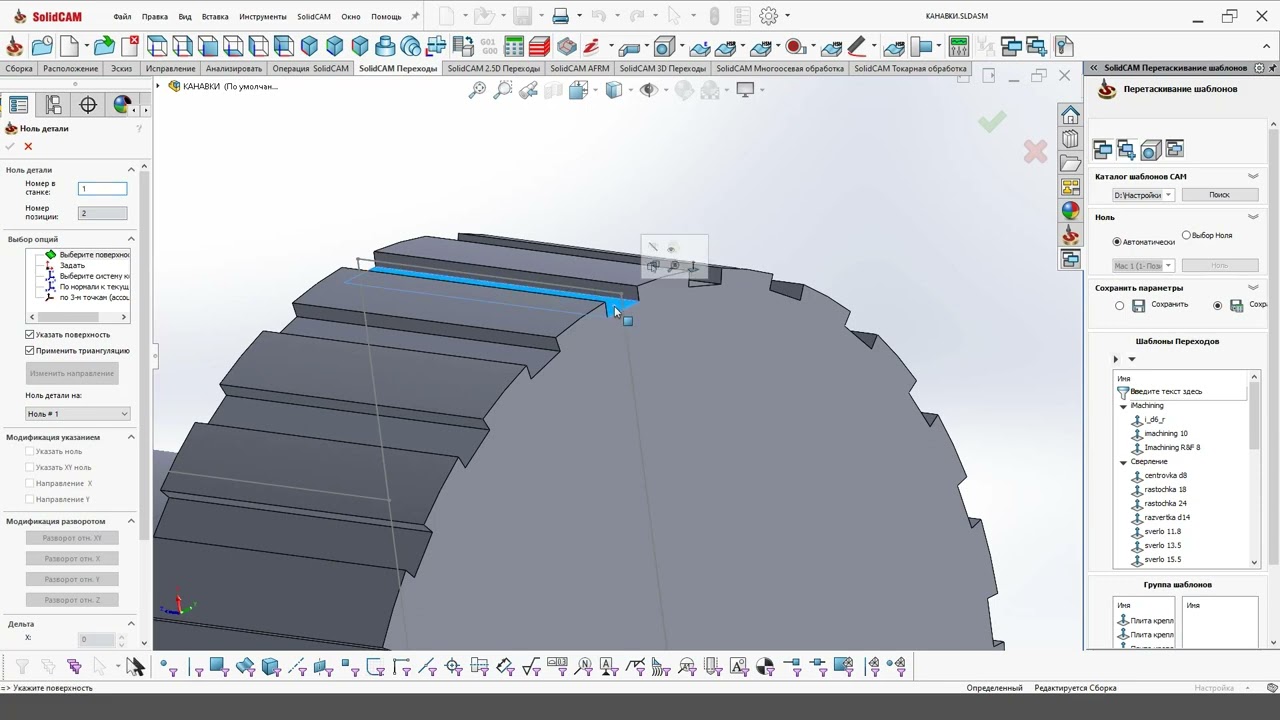Image resolution: width=1280 pixels, height=720 pixels.
Task: Open the Property Manager tab icon
Action: [x=18, y=105]
